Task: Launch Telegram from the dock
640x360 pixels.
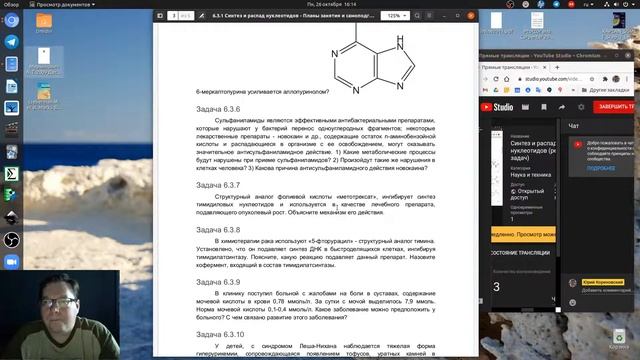Action: click(x=11, y=42)
